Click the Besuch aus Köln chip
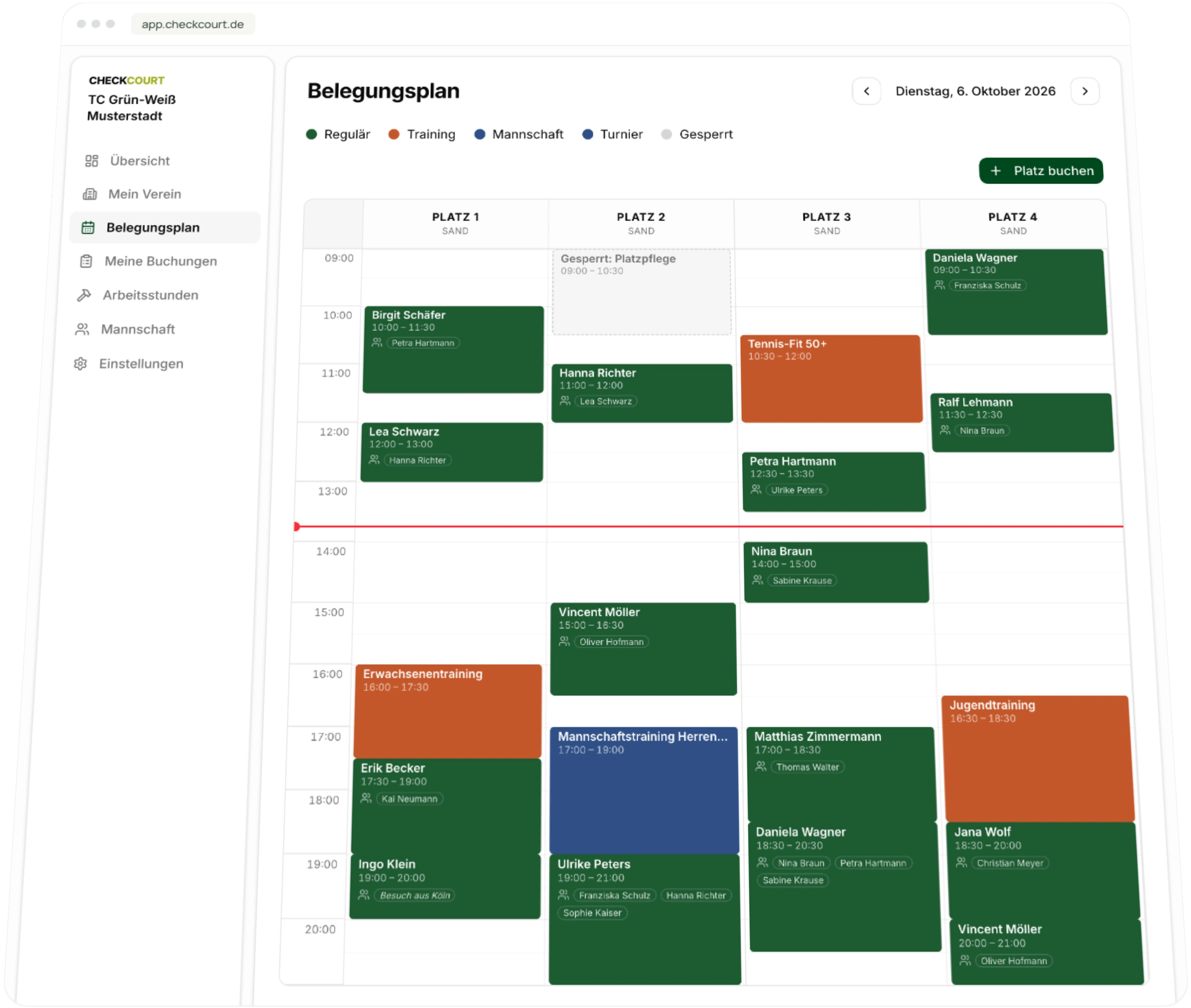 pyautogui.click(x=415, y=895)
